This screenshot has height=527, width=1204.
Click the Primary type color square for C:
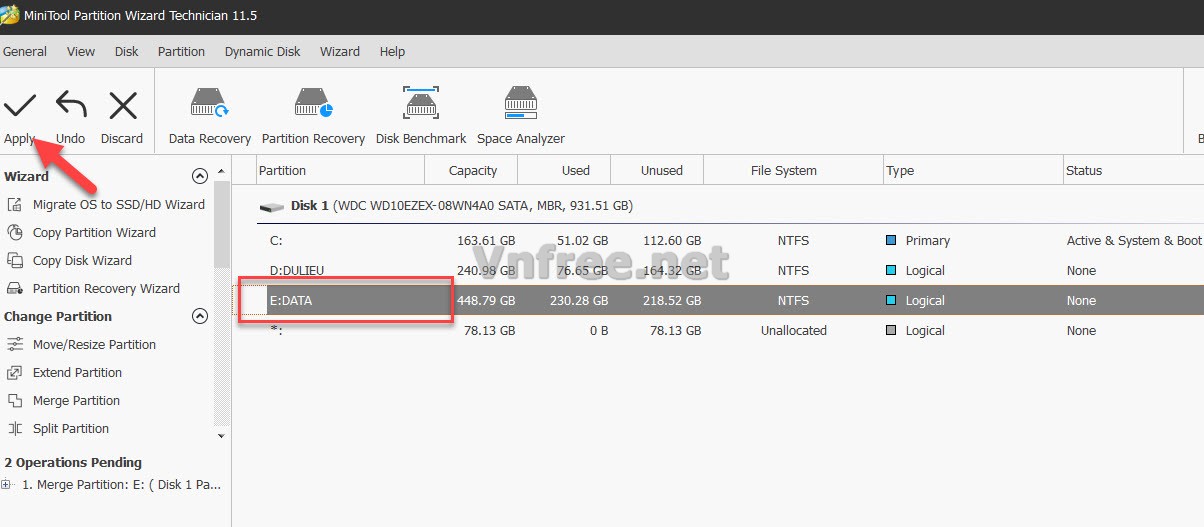pyautogui.click(x=891, y=241)
